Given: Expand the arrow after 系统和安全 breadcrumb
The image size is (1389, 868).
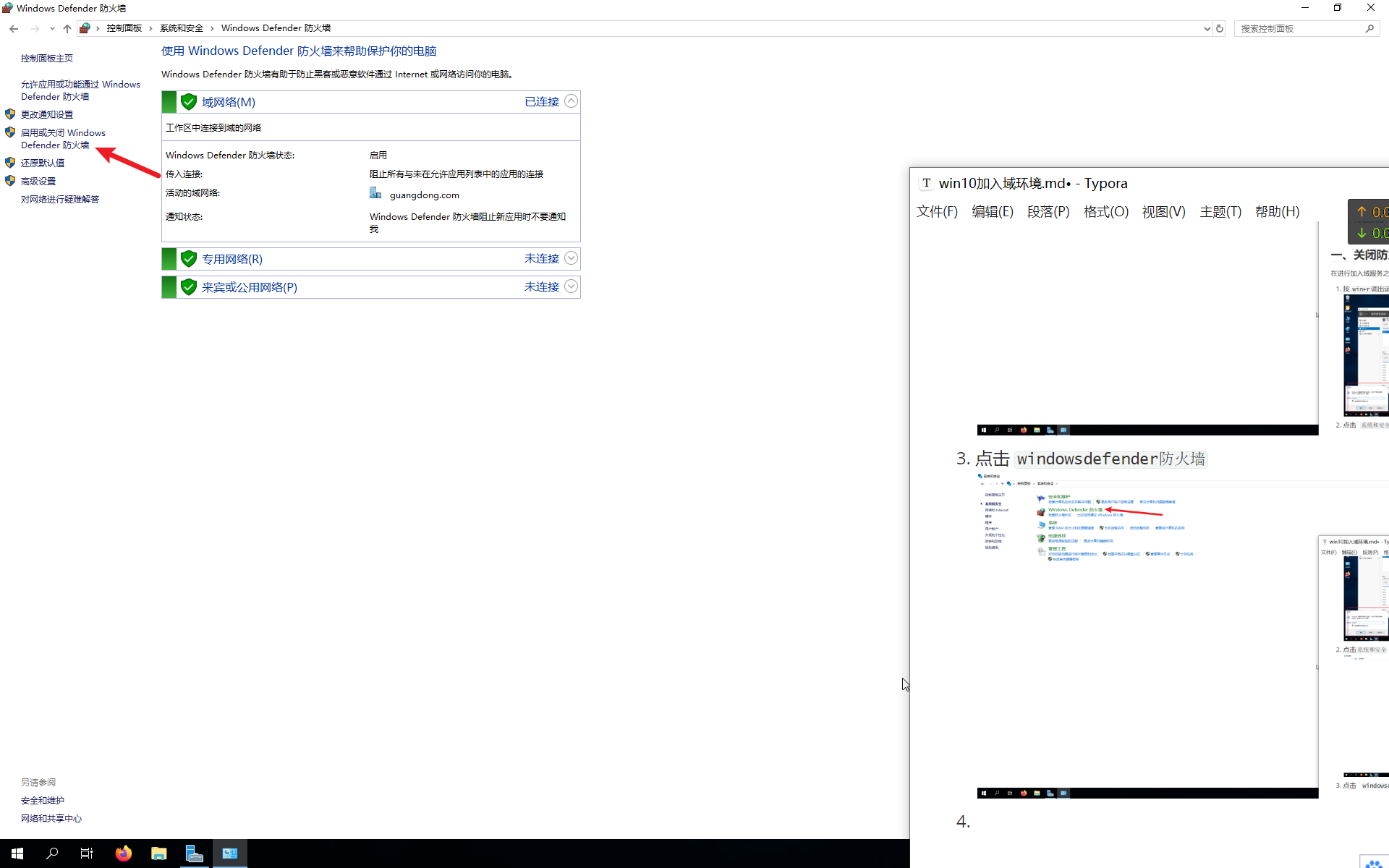Looking at the screenshot, I should tap(212, 28).
